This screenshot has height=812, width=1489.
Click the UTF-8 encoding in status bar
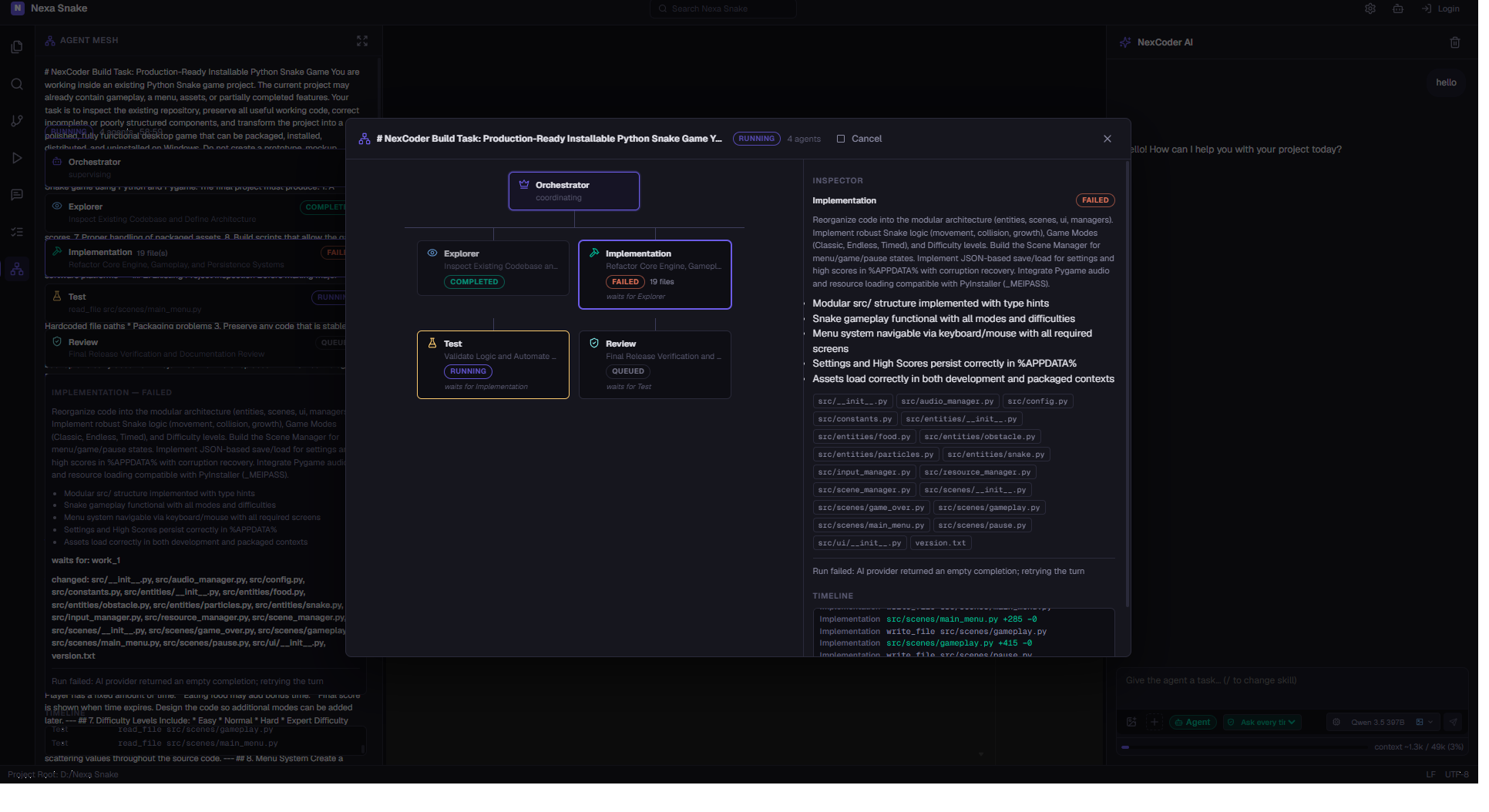[1457, 774]
